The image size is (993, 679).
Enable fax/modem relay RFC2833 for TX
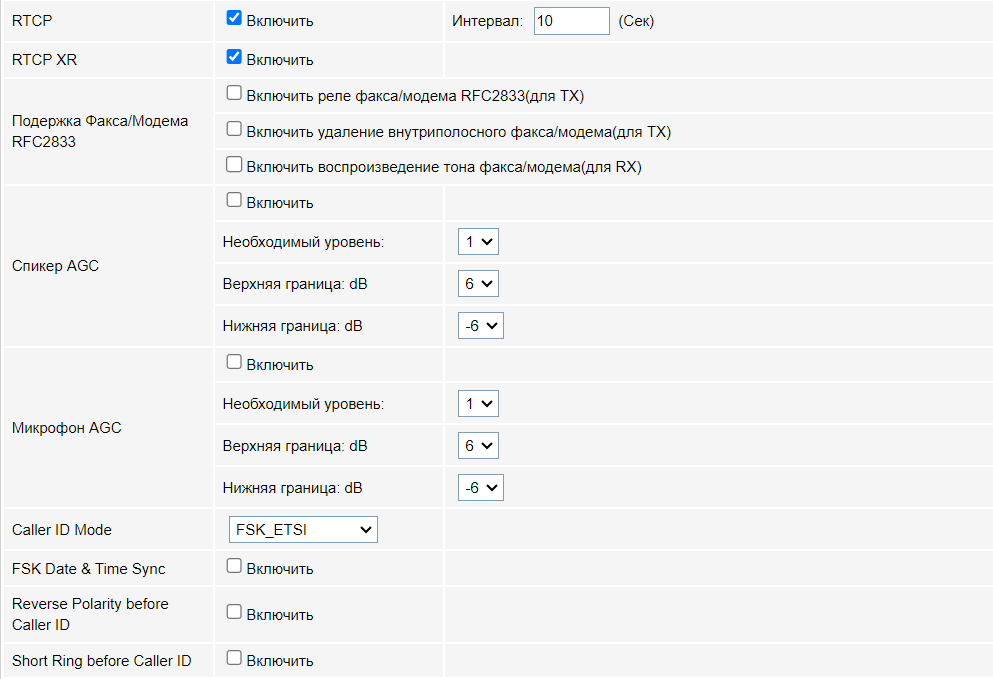235,94
